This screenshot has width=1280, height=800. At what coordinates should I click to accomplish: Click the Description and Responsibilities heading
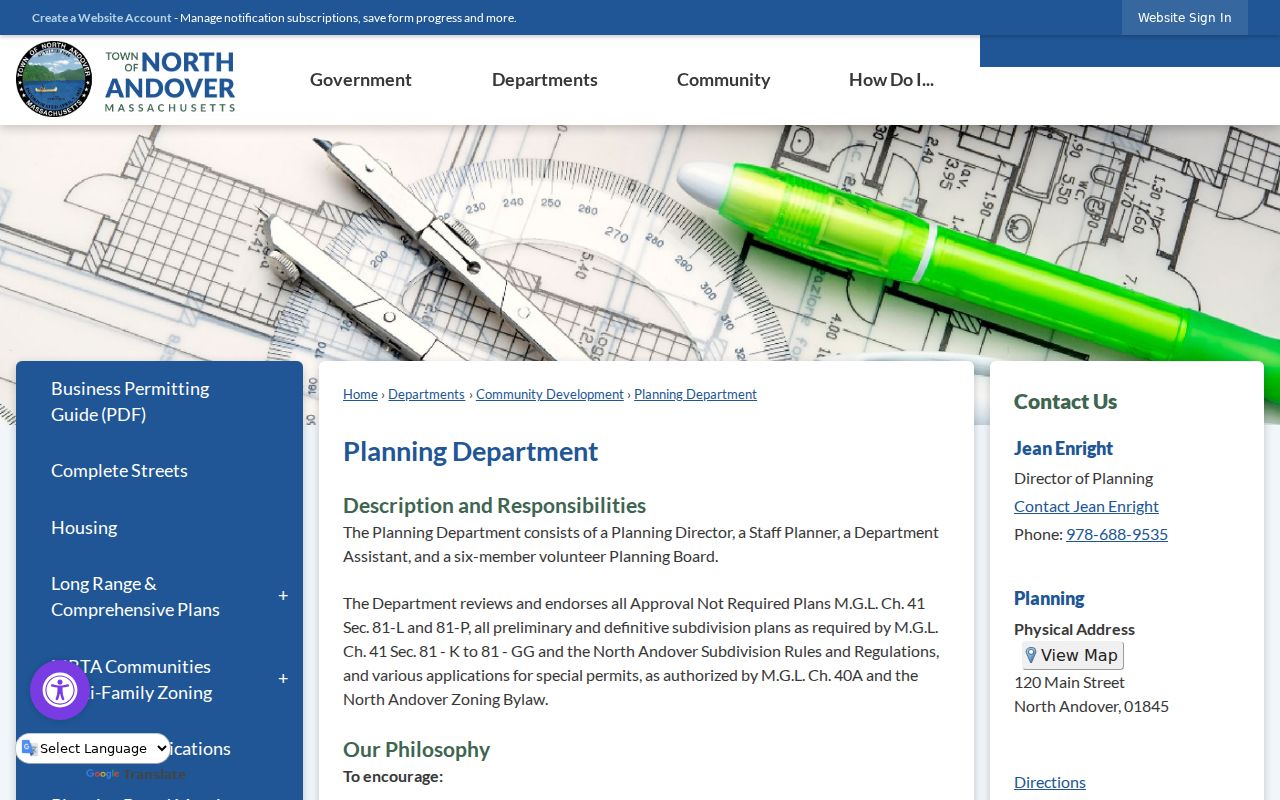[494, 505]
